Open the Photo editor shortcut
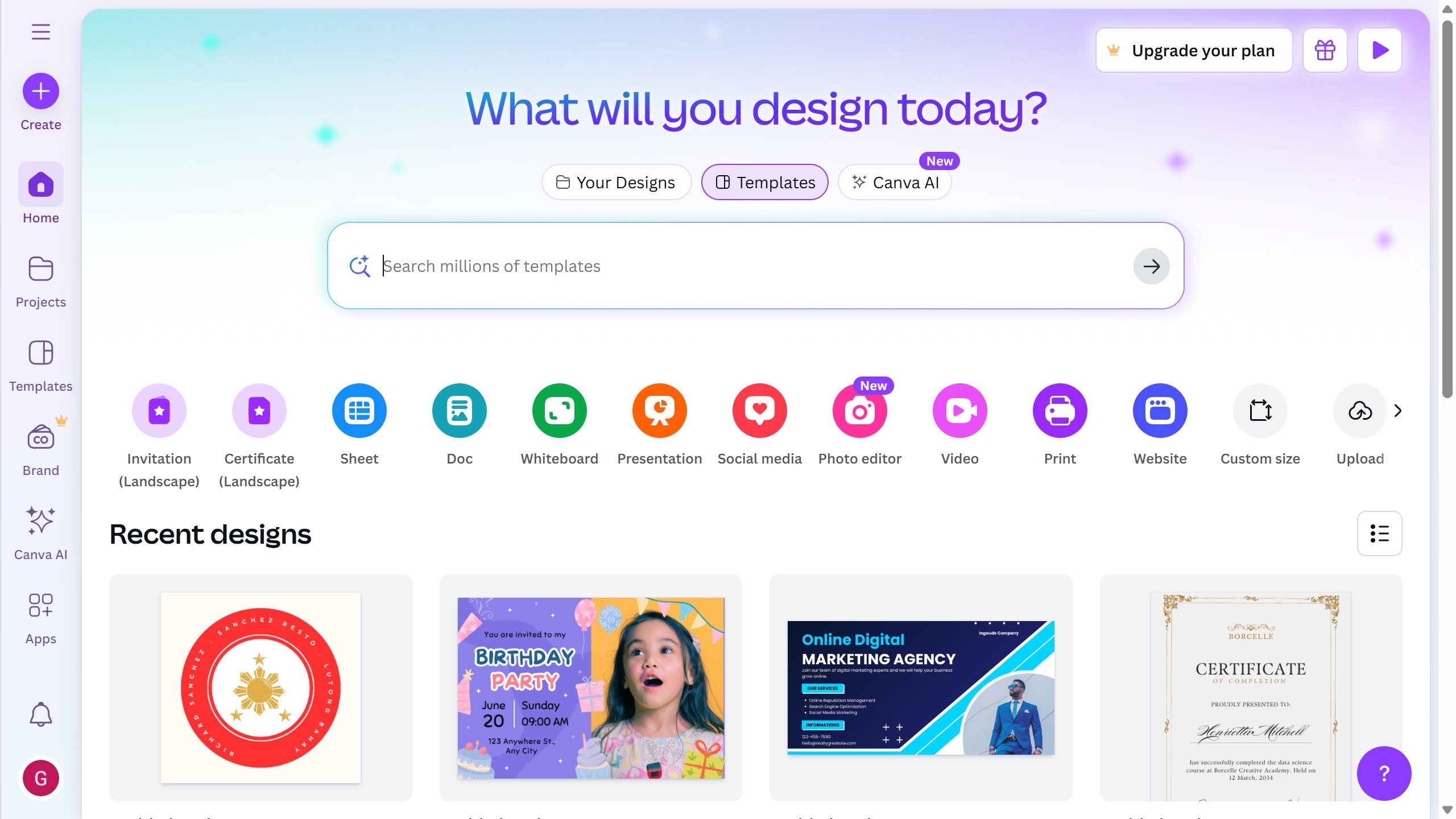The image size is (1456, 819). coord(860,411)
